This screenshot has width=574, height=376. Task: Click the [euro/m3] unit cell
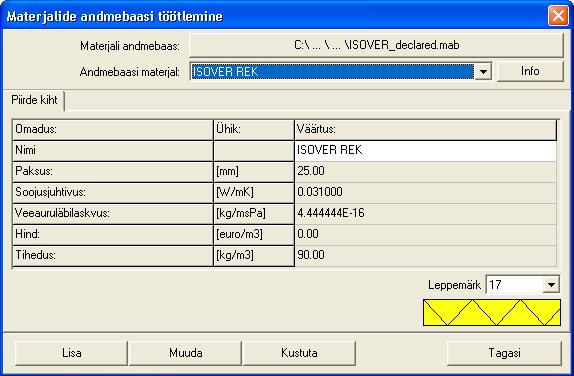click(x=254, y=234)
